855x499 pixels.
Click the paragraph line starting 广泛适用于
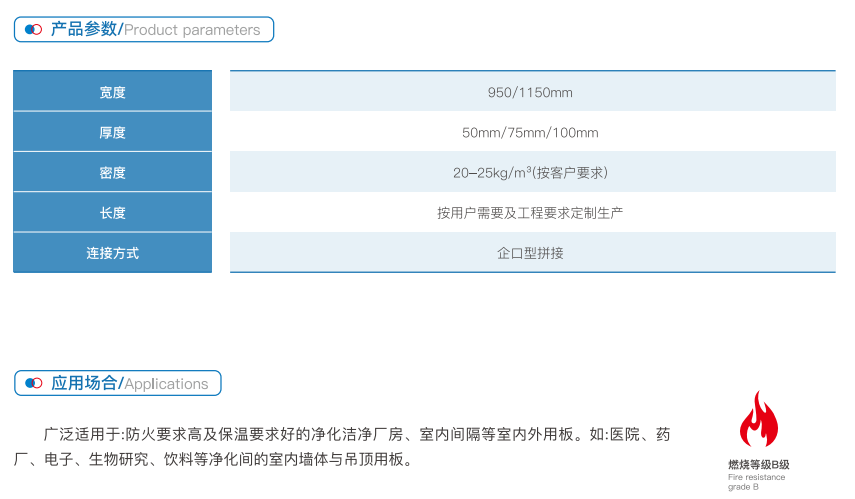[357, 434]
